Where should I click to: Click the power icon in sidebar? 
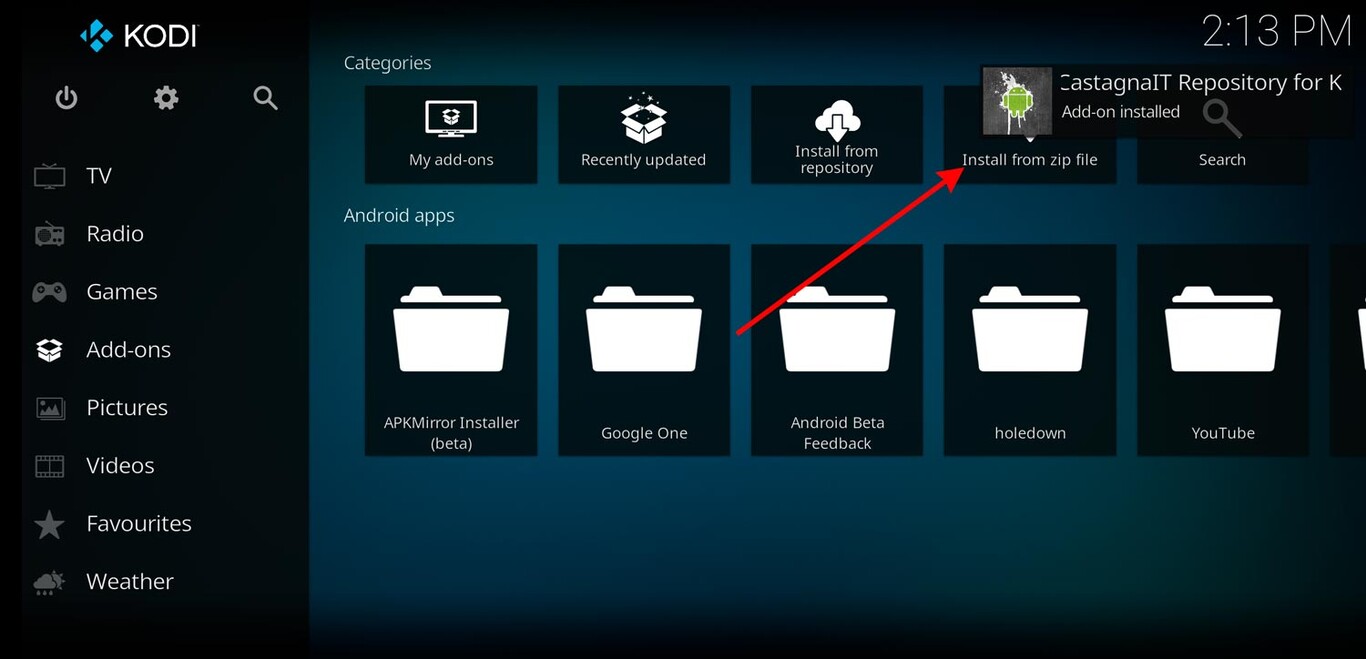click(66, 98)
